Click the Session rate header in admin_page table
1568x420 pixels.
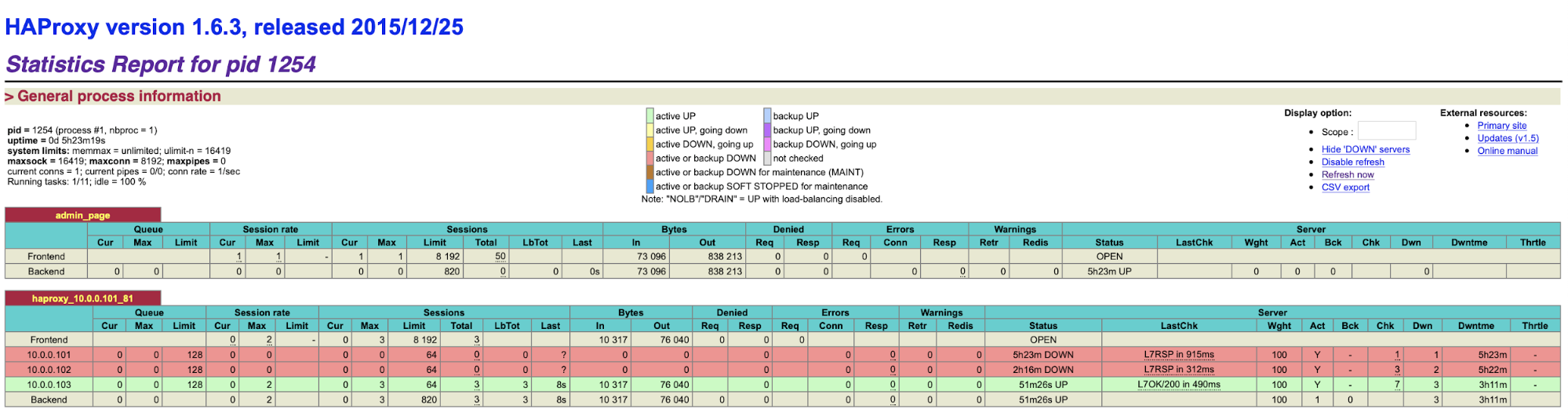pos(270,229)
